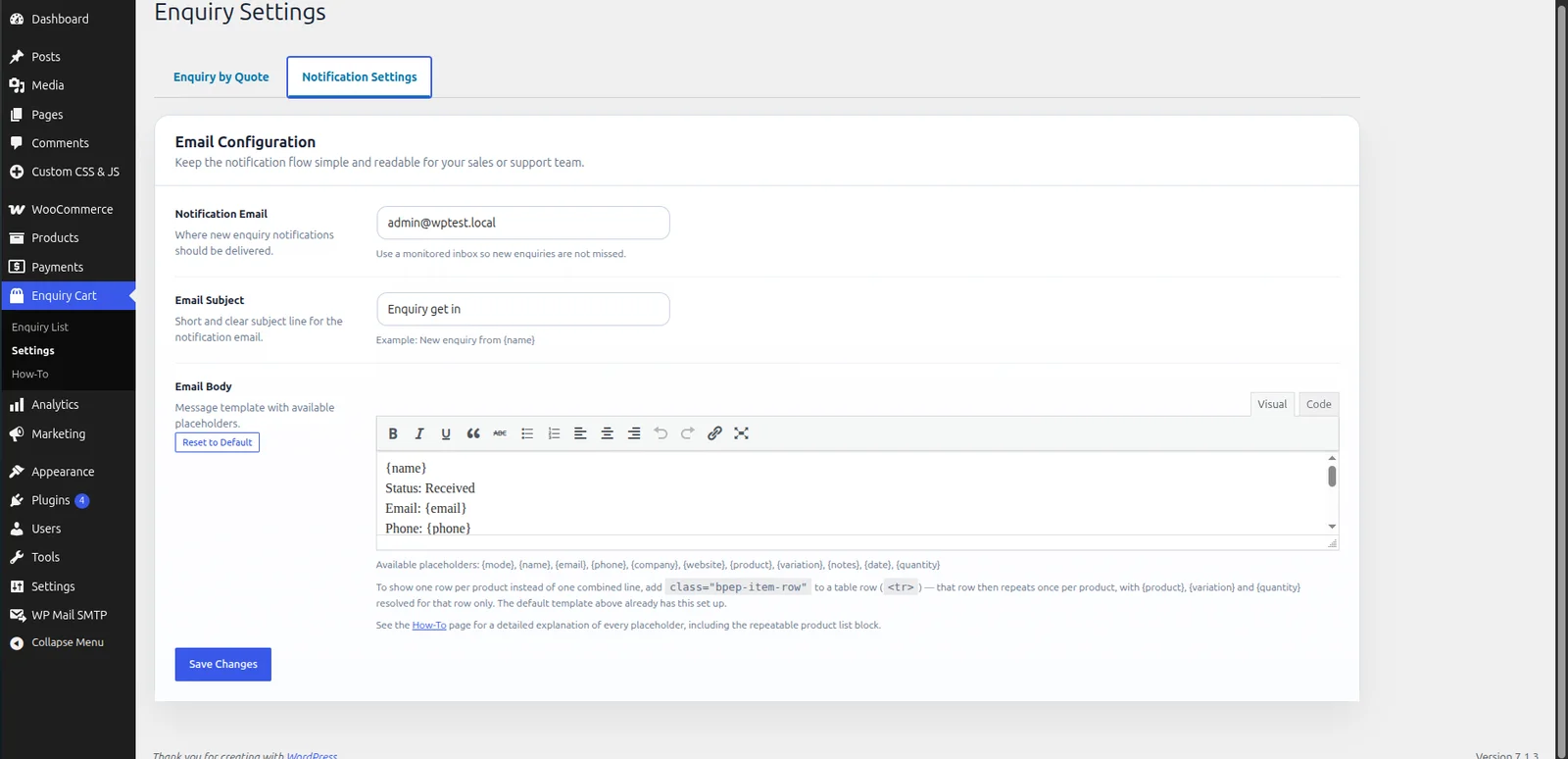The height and width of the screenshot is (759, 1568).
Task: Apply strikethrough using the ABC icon
Action: point(500,433)
